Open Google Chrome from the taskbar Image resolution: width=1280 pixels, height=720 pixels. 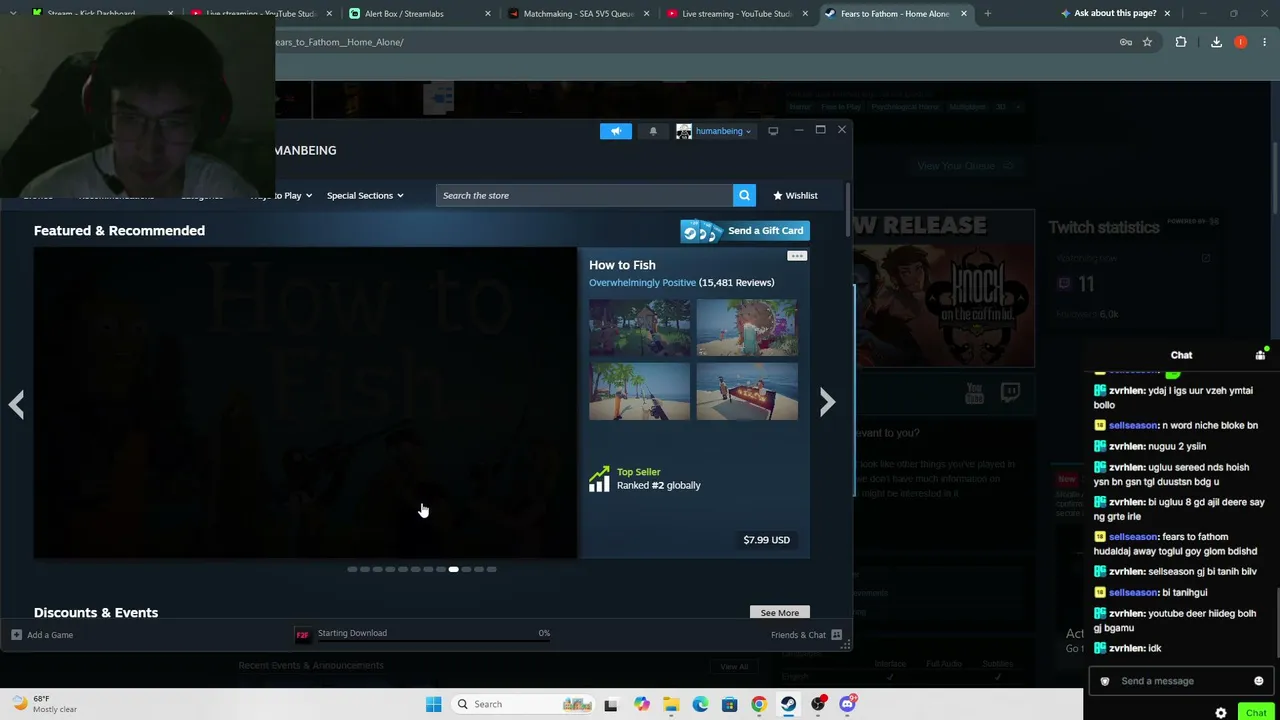(759, 704)
